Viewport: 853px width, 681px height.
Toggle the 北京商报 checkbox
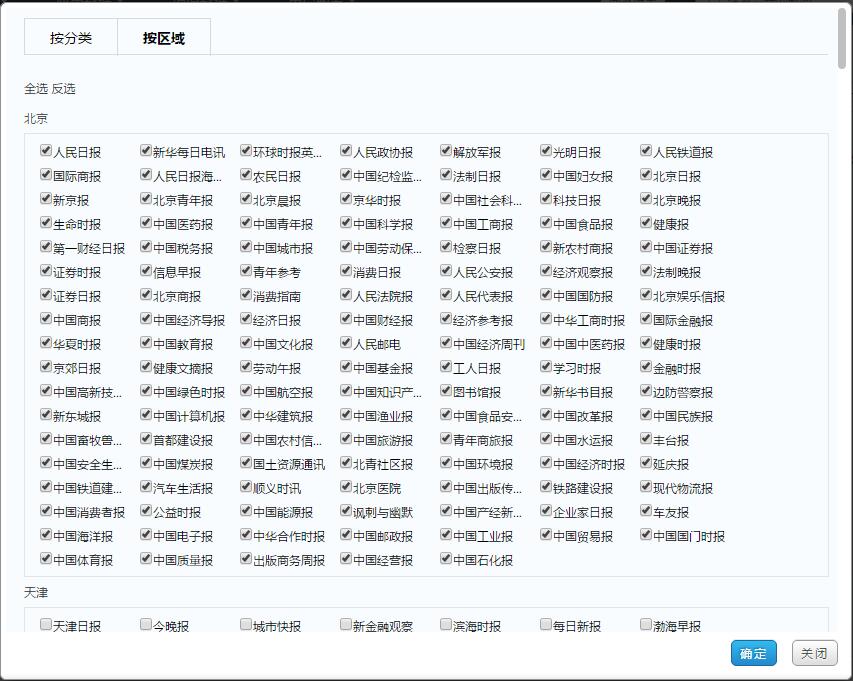click(x=146, y=294)
